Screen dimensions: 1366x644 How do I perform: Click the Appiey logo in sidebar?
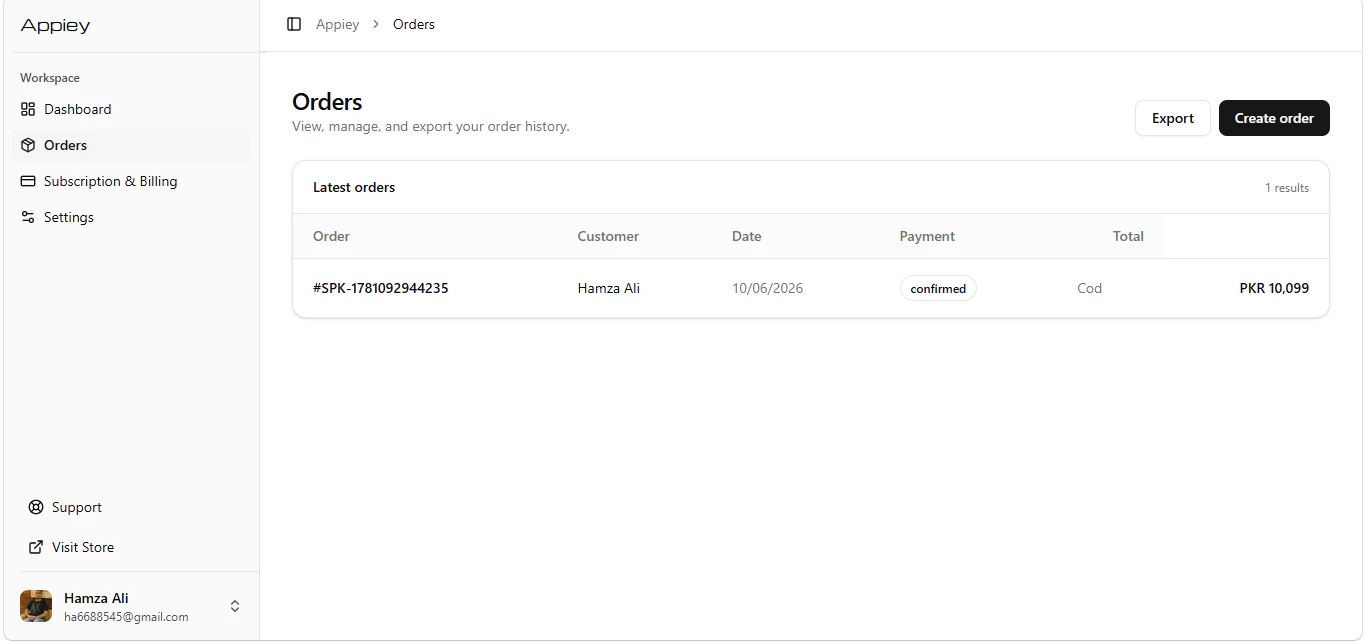[55, 26]
